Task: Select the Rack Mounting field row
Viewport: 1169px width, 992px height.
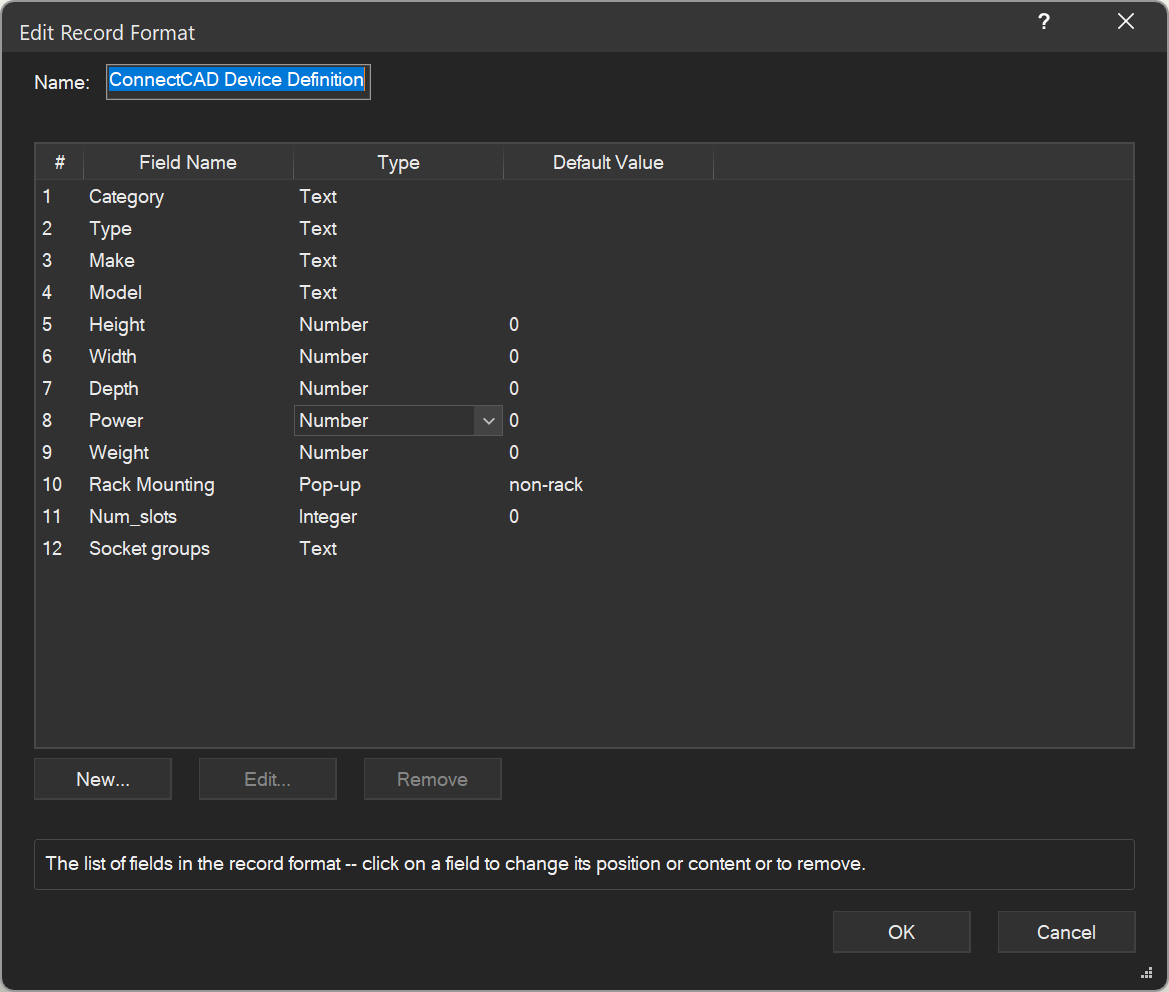Action: click(x=151, y=485)
